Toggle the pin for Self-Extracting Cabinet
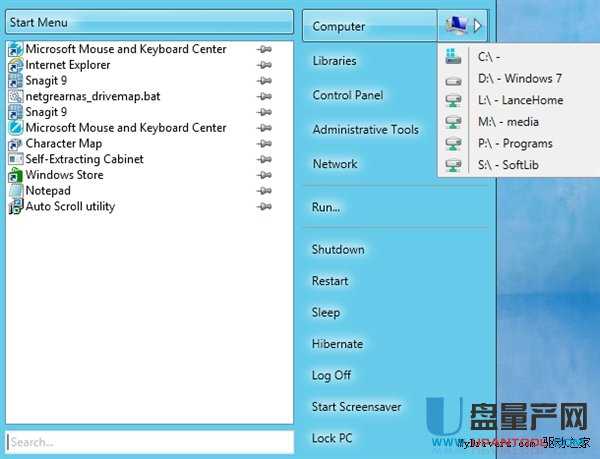 pos(264,160)
